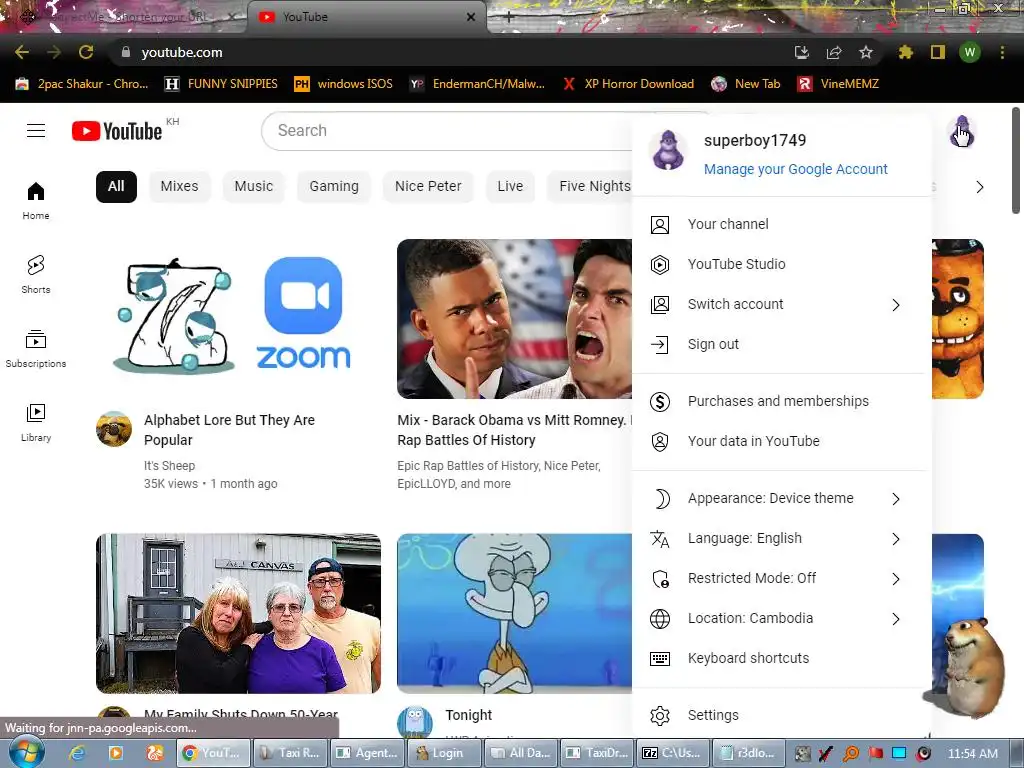Open Purchases and memberships
Viewport: 1024px width, 768px height.
(782, 402)
